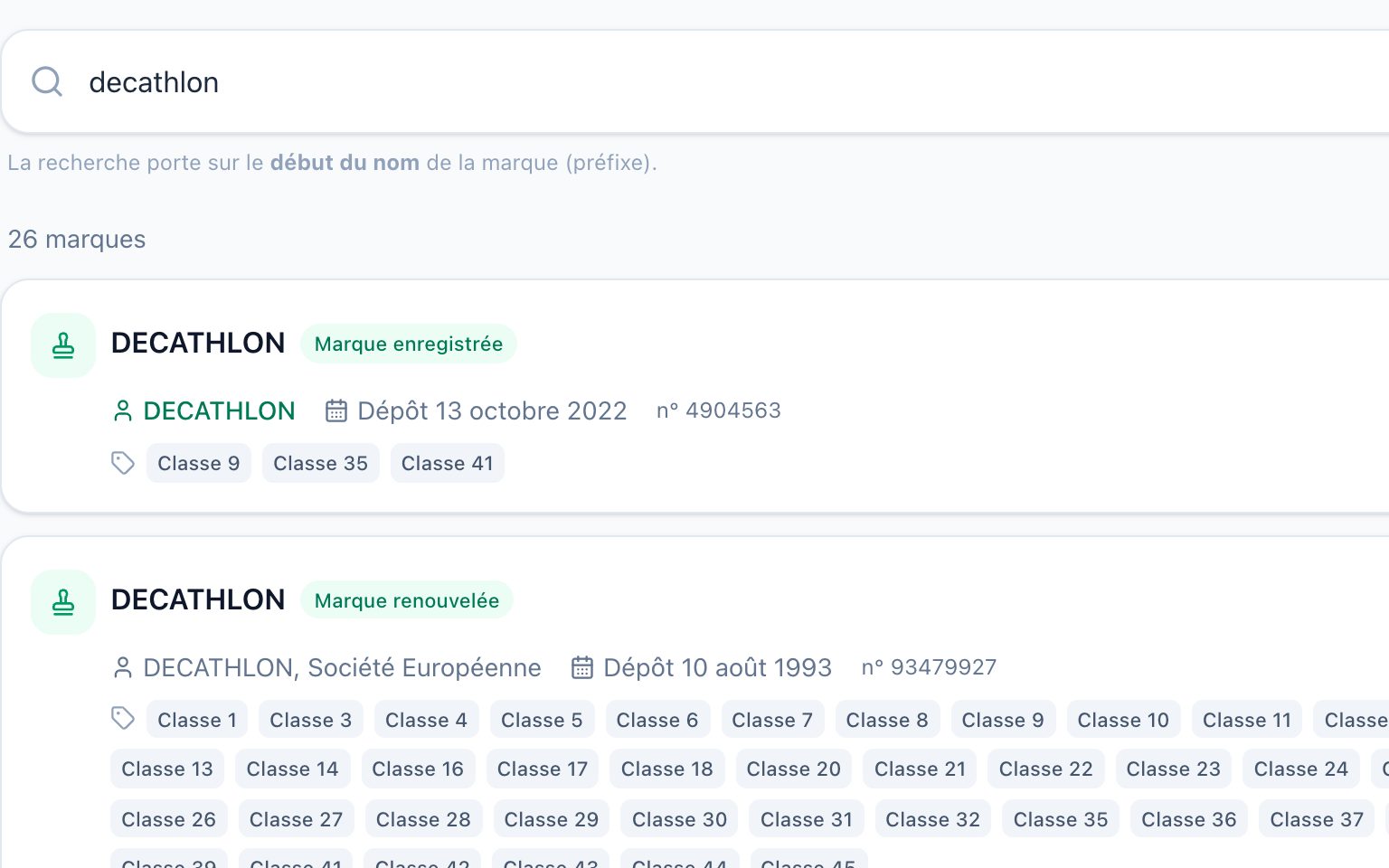1389x868 pixels.
Task: Click the "Marque enregistrée" status badge
Action: point(409,344)
